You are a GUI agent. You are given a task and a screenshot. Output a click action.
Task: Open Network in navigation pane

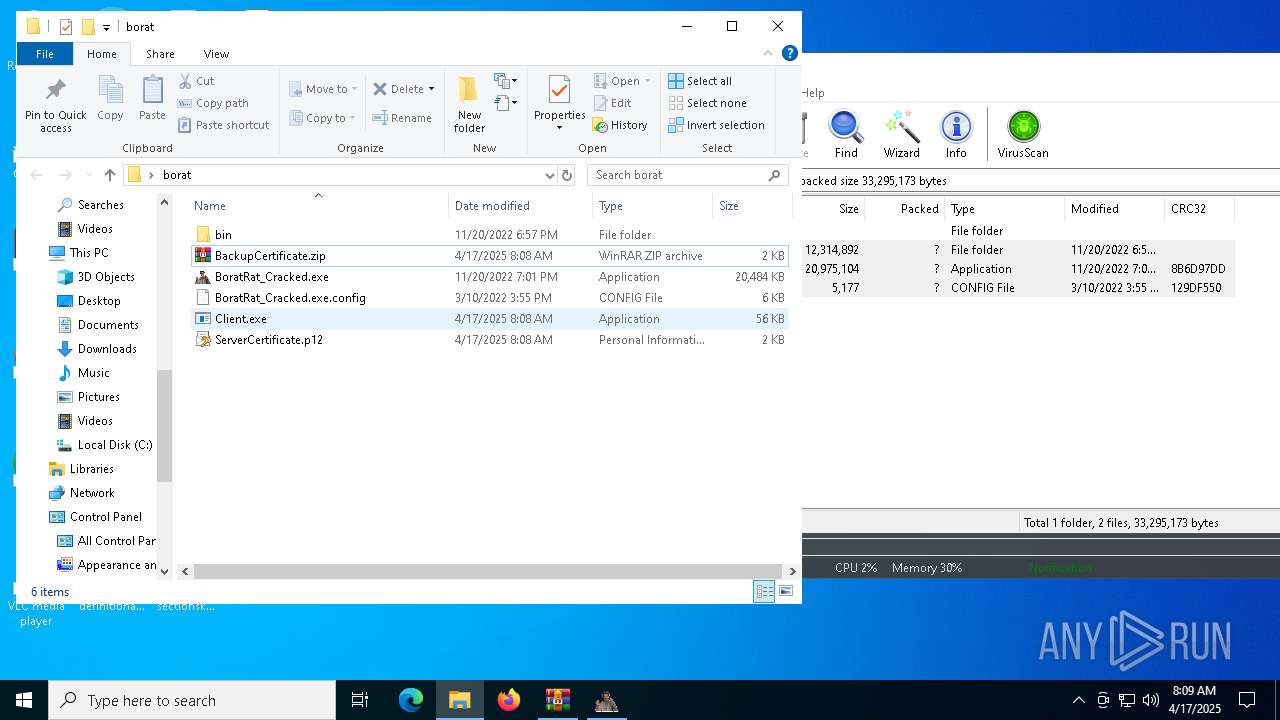click(92, 493)
